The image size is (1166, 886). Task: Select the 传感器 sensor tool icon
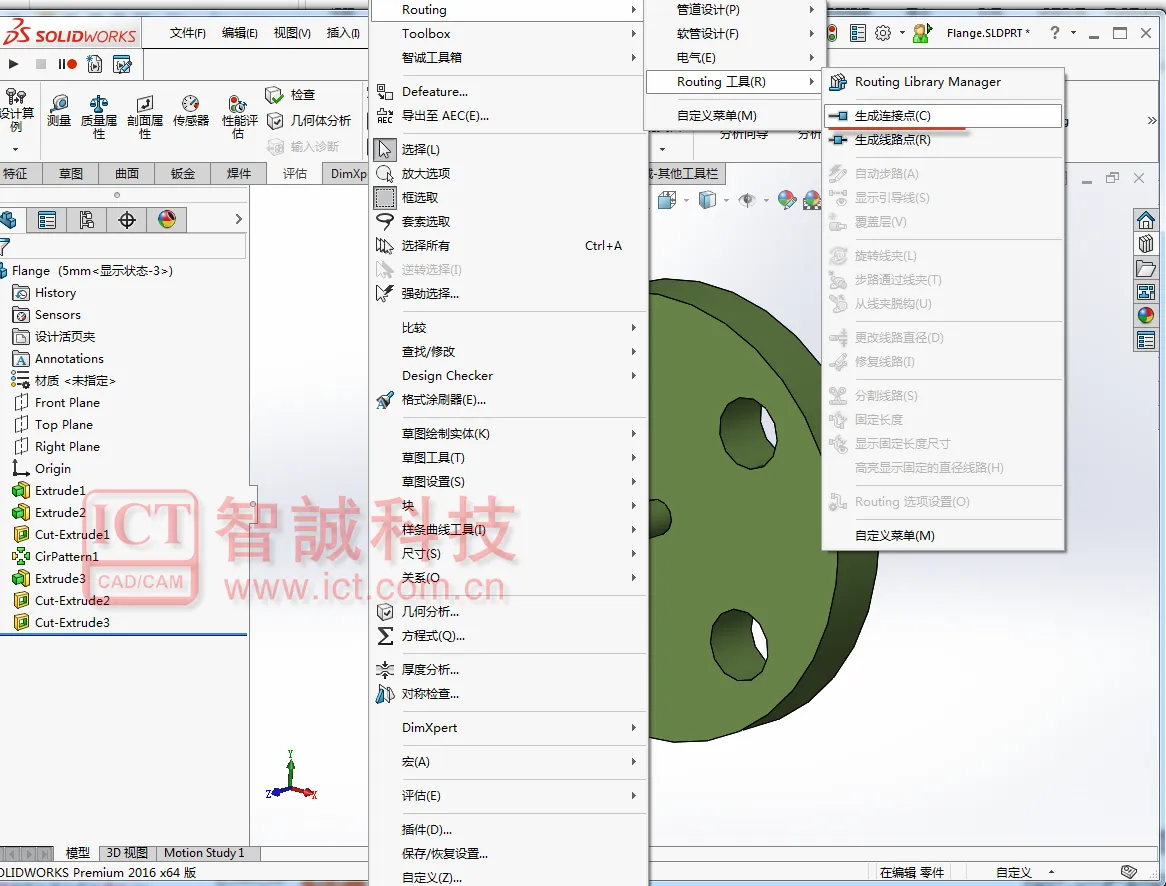[x=190, y=111]
